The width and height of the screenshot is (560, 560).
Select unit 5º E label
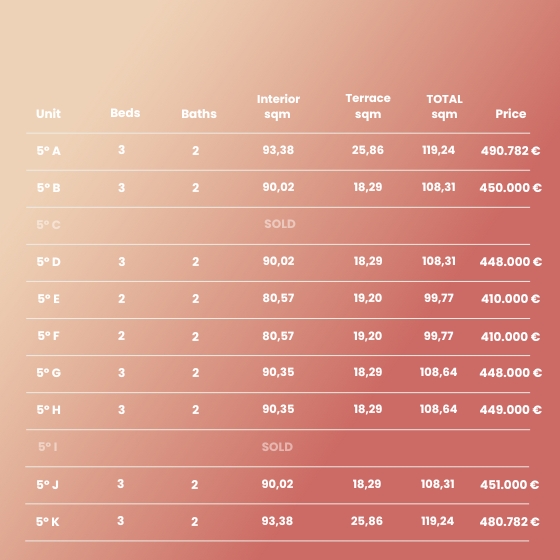(x=49, y=299)
